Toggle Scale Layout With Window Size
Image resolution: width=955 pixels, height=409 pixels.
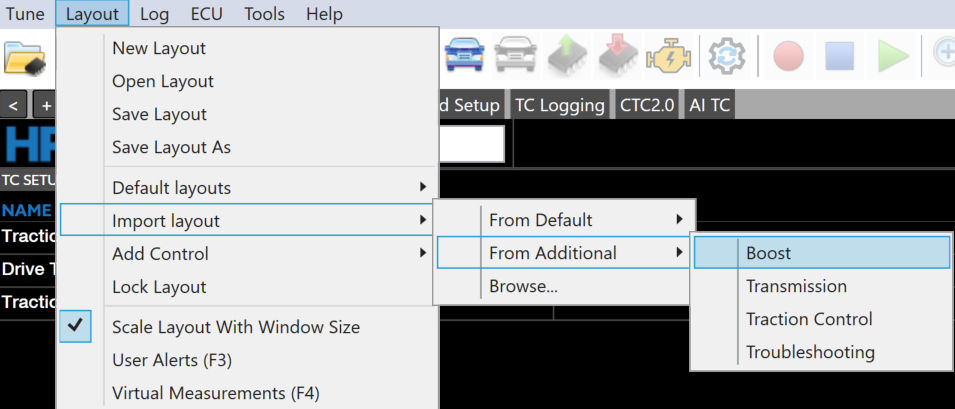[236, 327]
